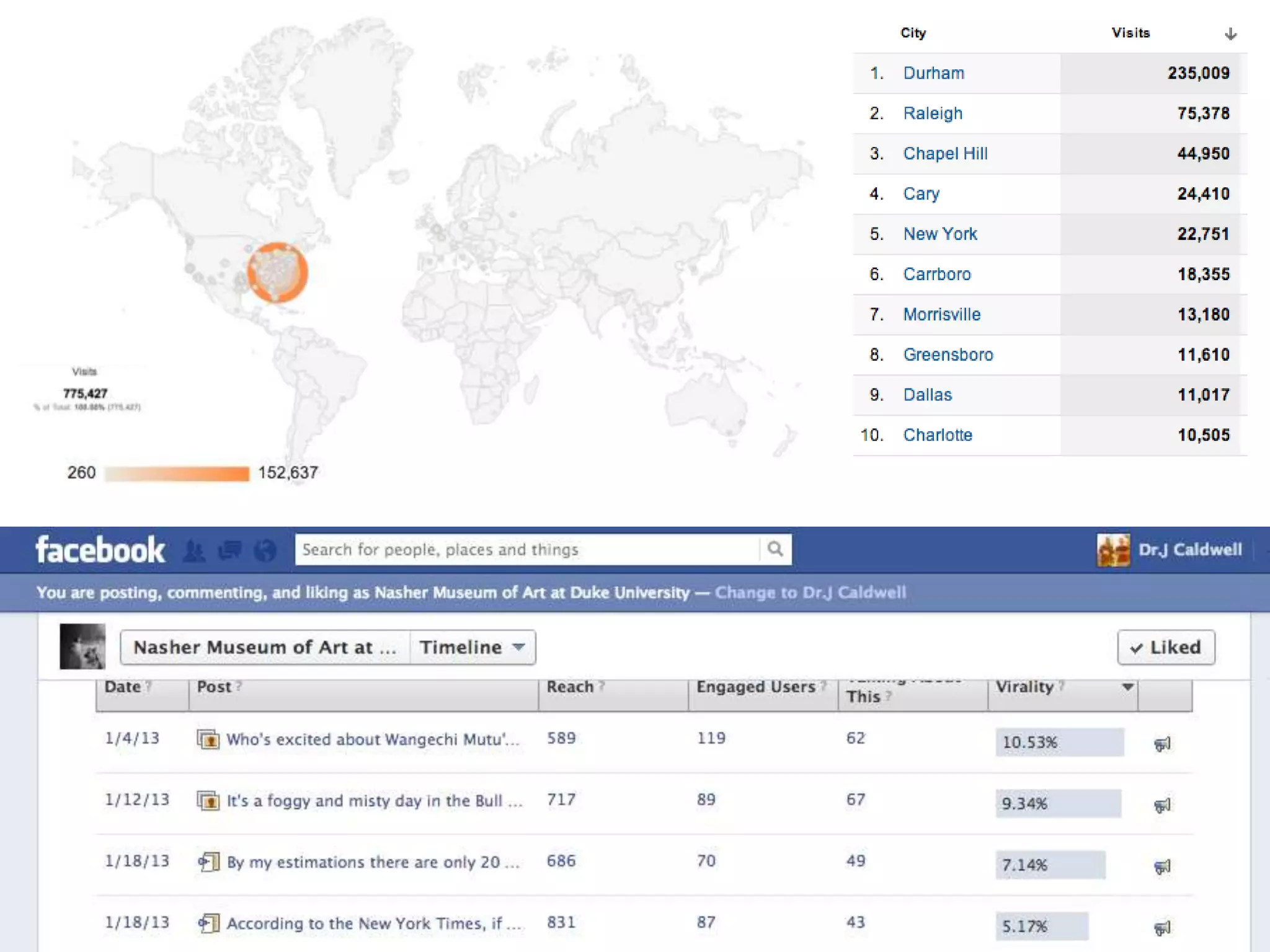Click promote megaphone icon for 10.53% post
1270x952 pixels.
click(x=1162, y=743)
